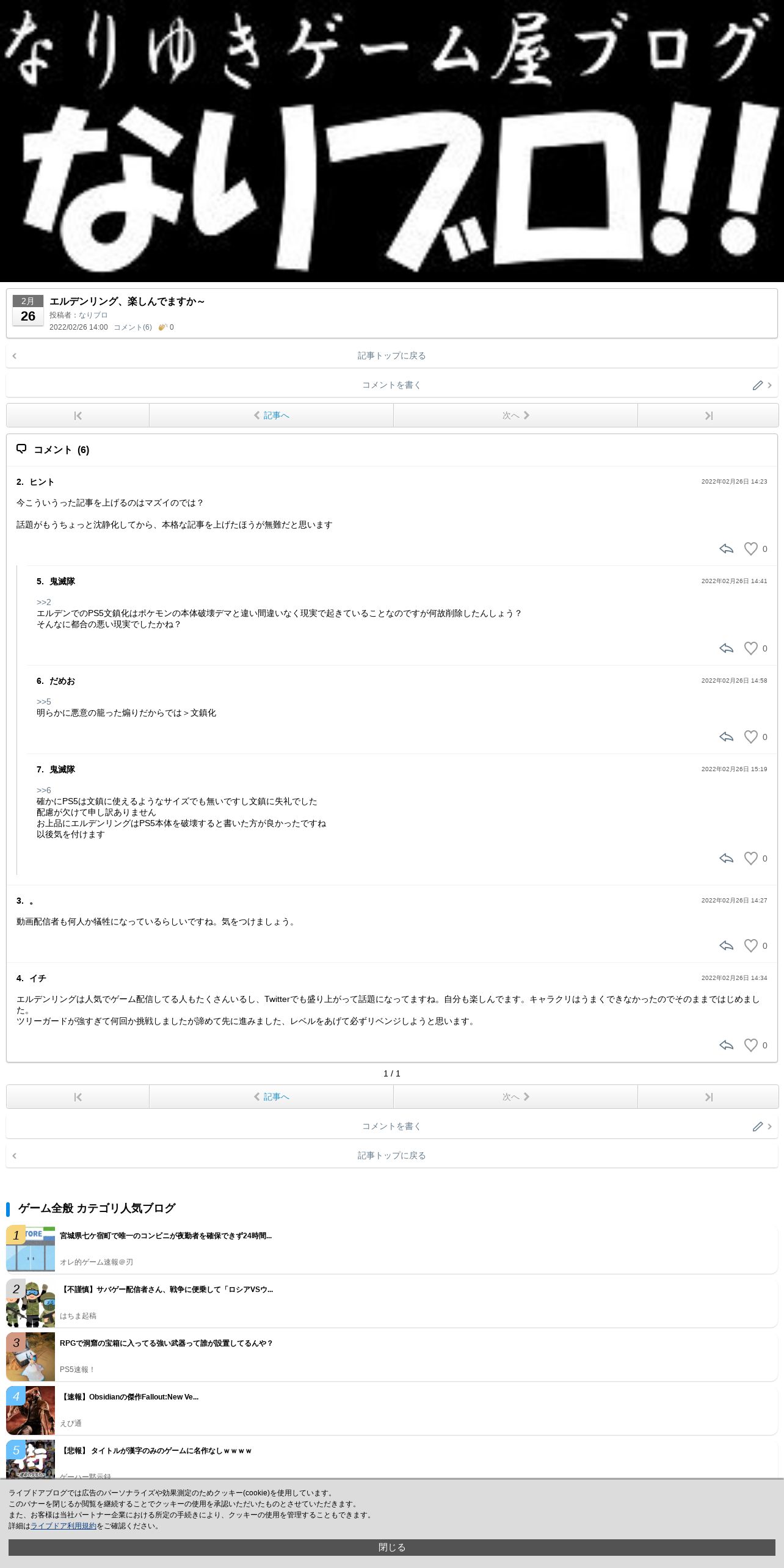Open bottom 記事トップに戻る link

(x=392, y=1155)
